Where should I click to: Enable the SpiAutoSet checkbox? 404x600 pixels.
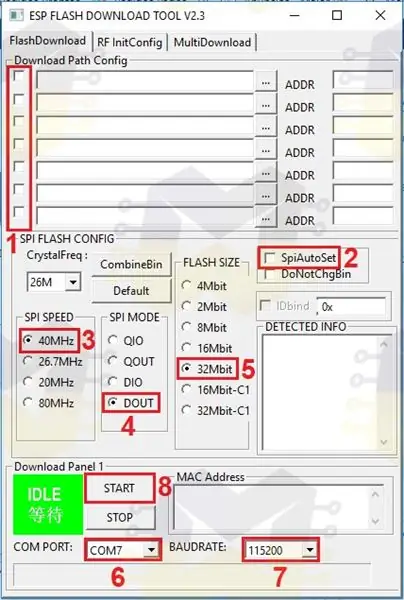tap(270, 258)
